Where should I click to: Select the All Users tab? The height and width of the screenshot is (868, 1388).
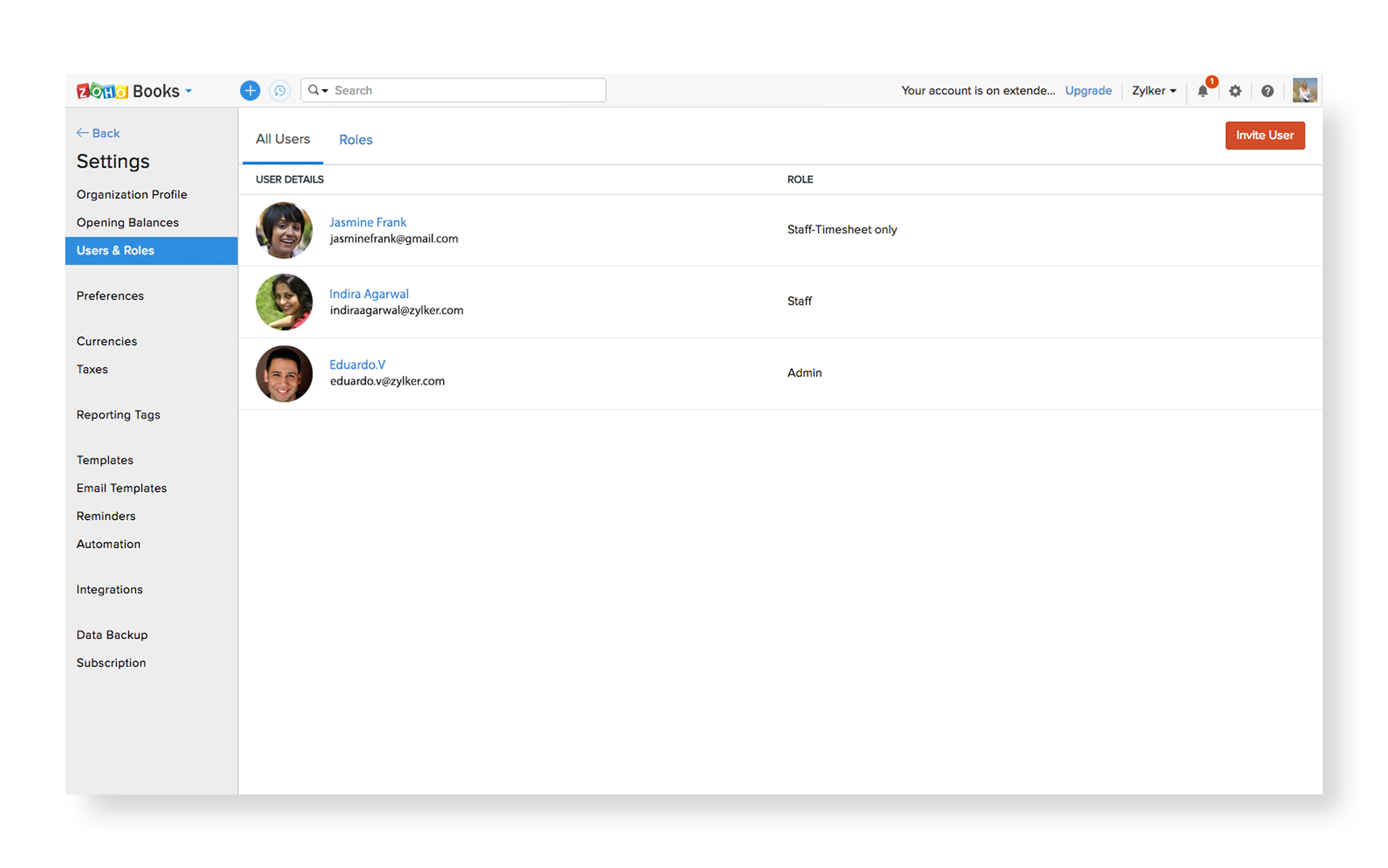click(282, 139)
